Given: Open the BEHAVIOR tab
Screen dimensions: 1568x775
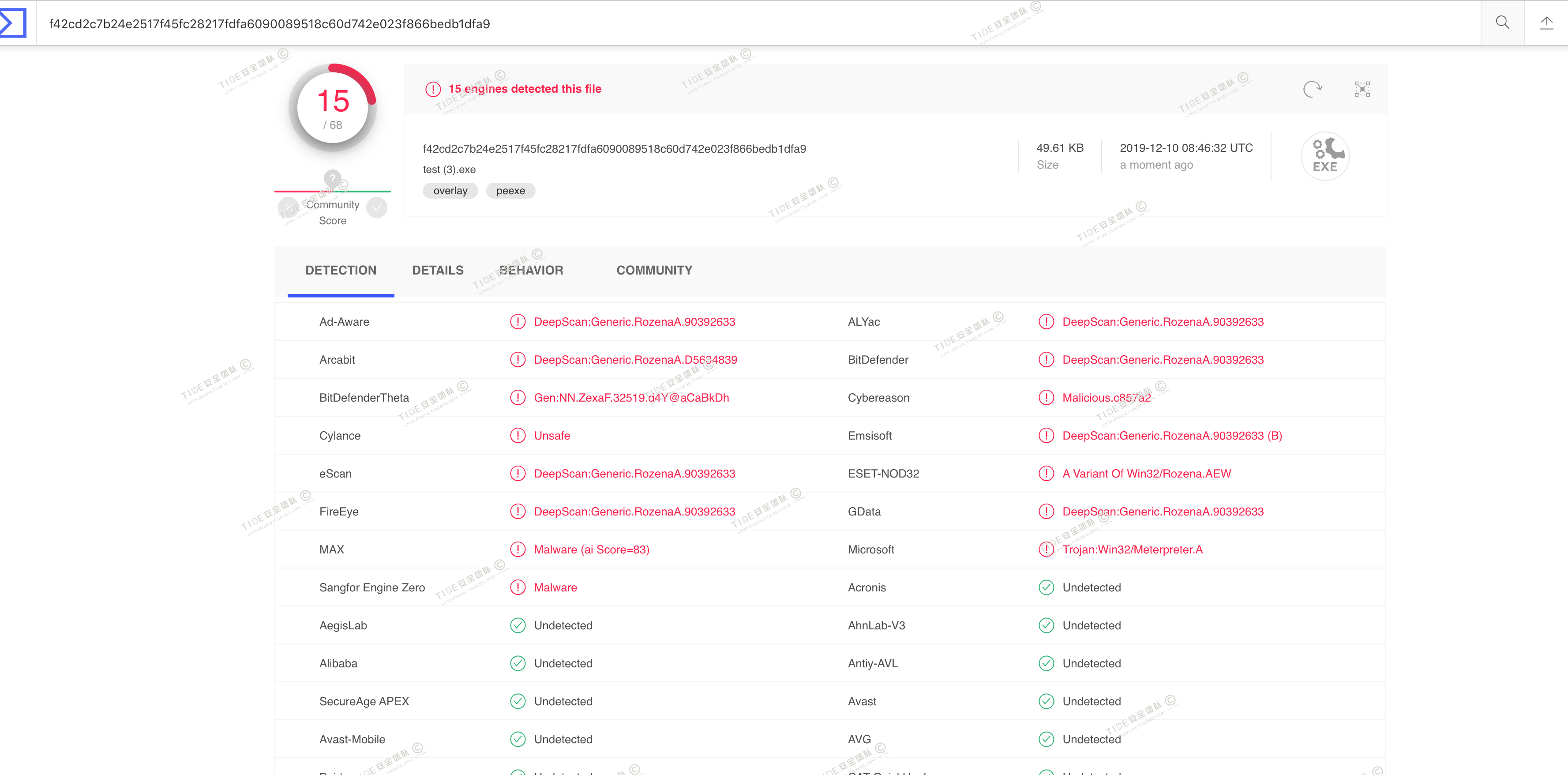Looking at the screenshot, I should (531, 270).
